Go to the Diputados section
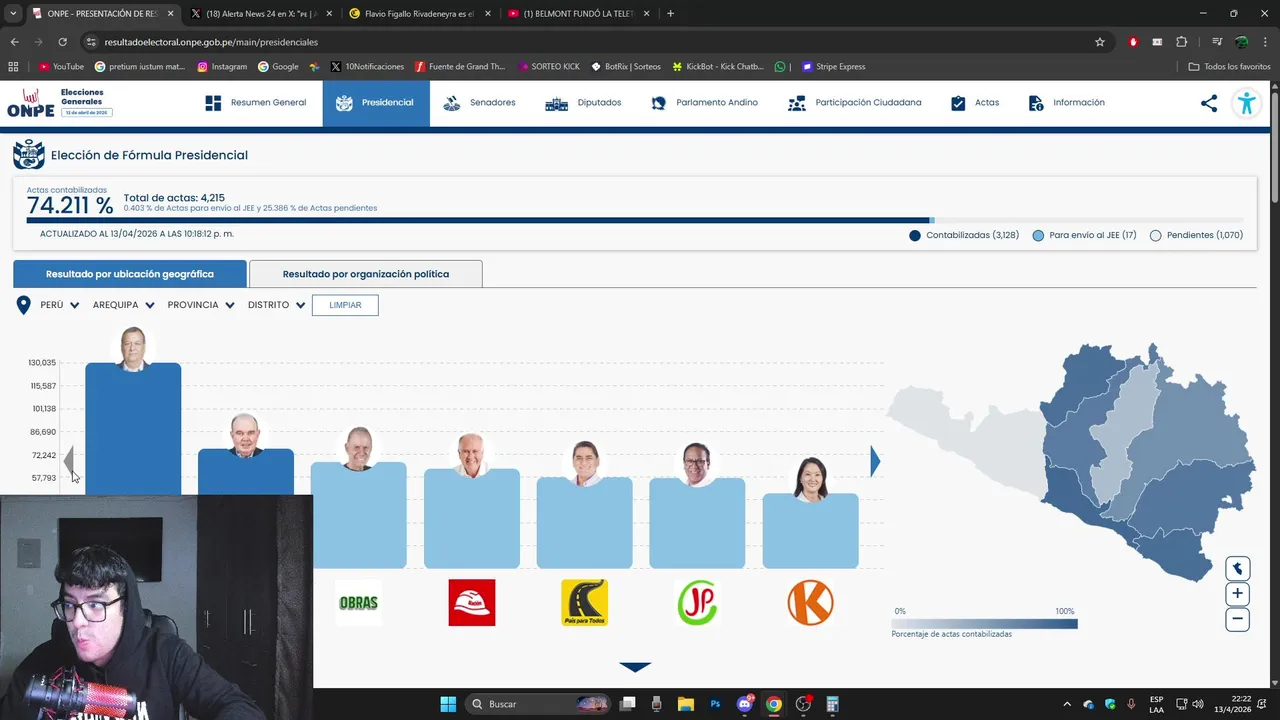This screenshot has height=720, width=1280. pyautogui.click(x=584, y=103)
